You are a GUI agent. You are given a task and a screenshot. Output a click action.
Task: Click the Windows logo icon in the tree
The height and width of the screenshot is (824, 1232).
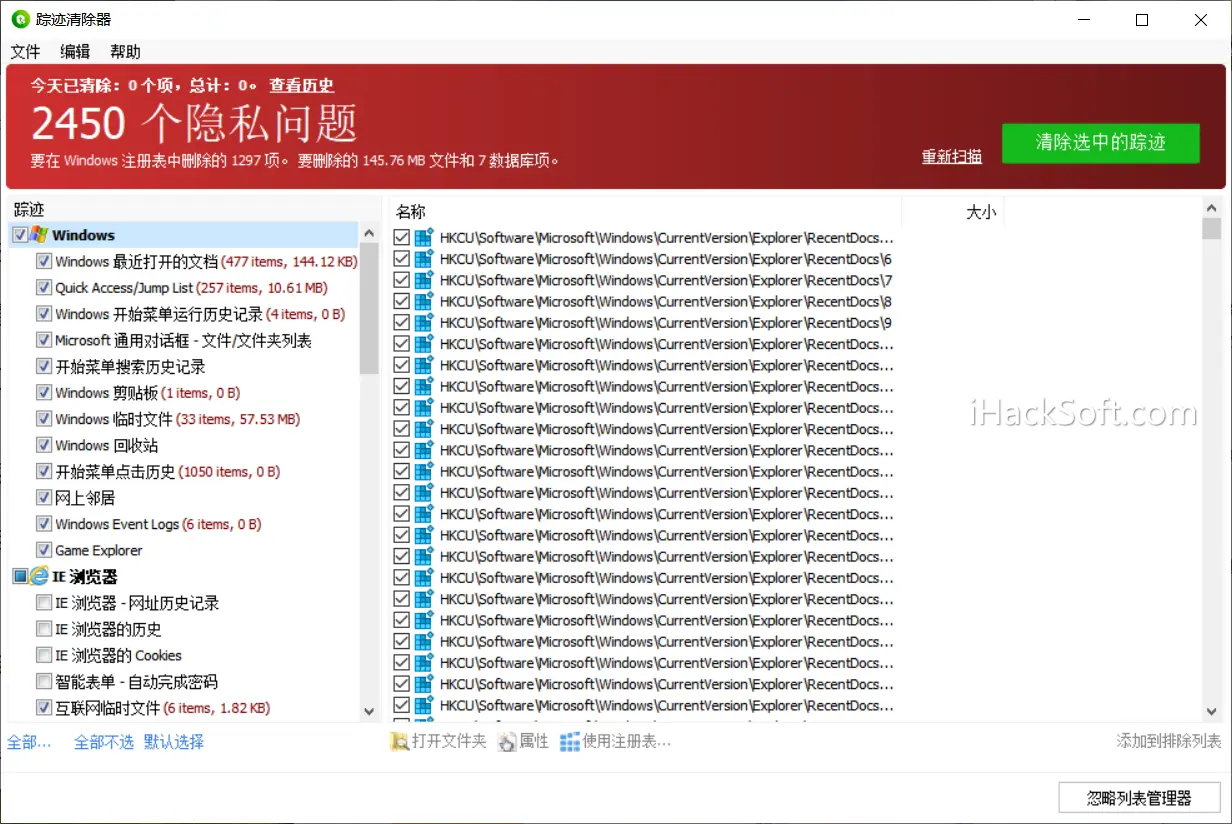pyautogui.click(x=39, y=235)
